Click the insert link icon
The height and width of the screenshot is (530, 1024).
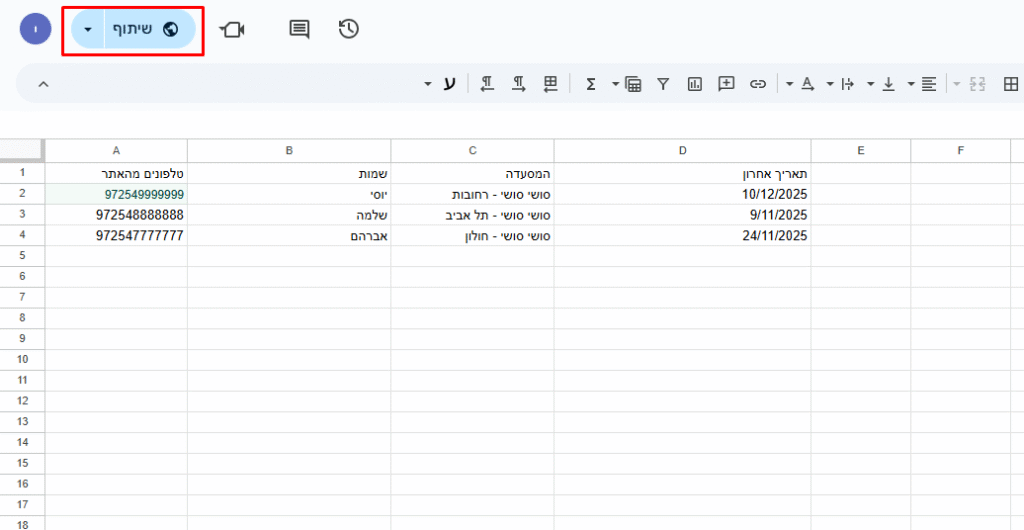[x=758, y=84]
